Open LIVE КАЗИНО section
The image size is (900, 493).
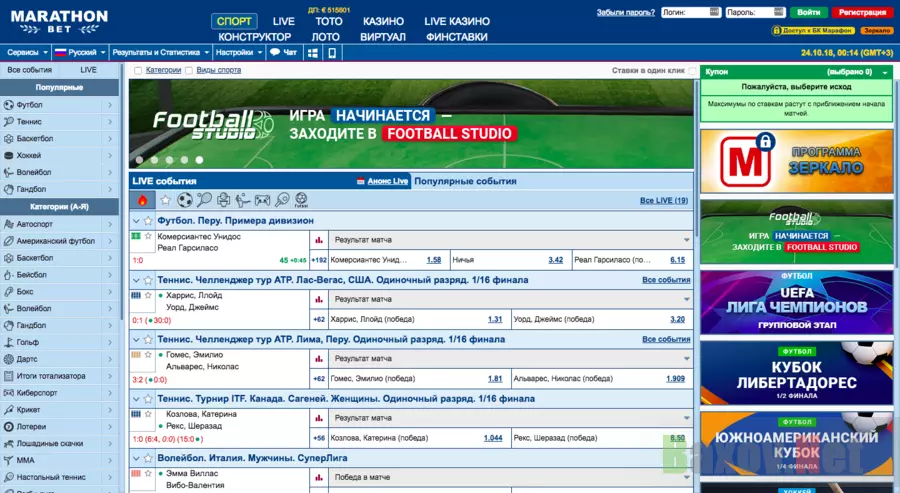(x=457, y=21)
